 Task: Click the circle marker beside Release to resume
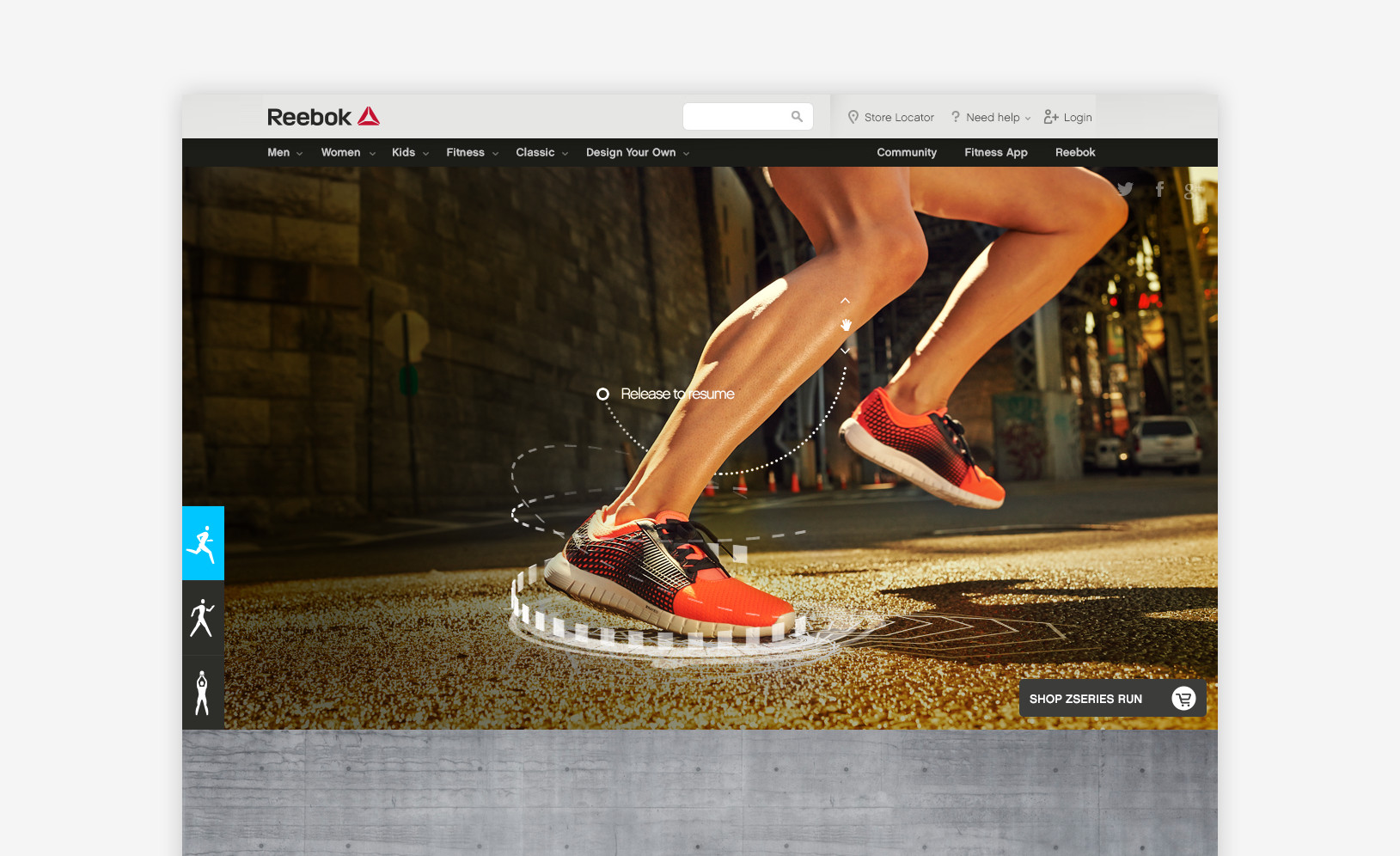603,394
